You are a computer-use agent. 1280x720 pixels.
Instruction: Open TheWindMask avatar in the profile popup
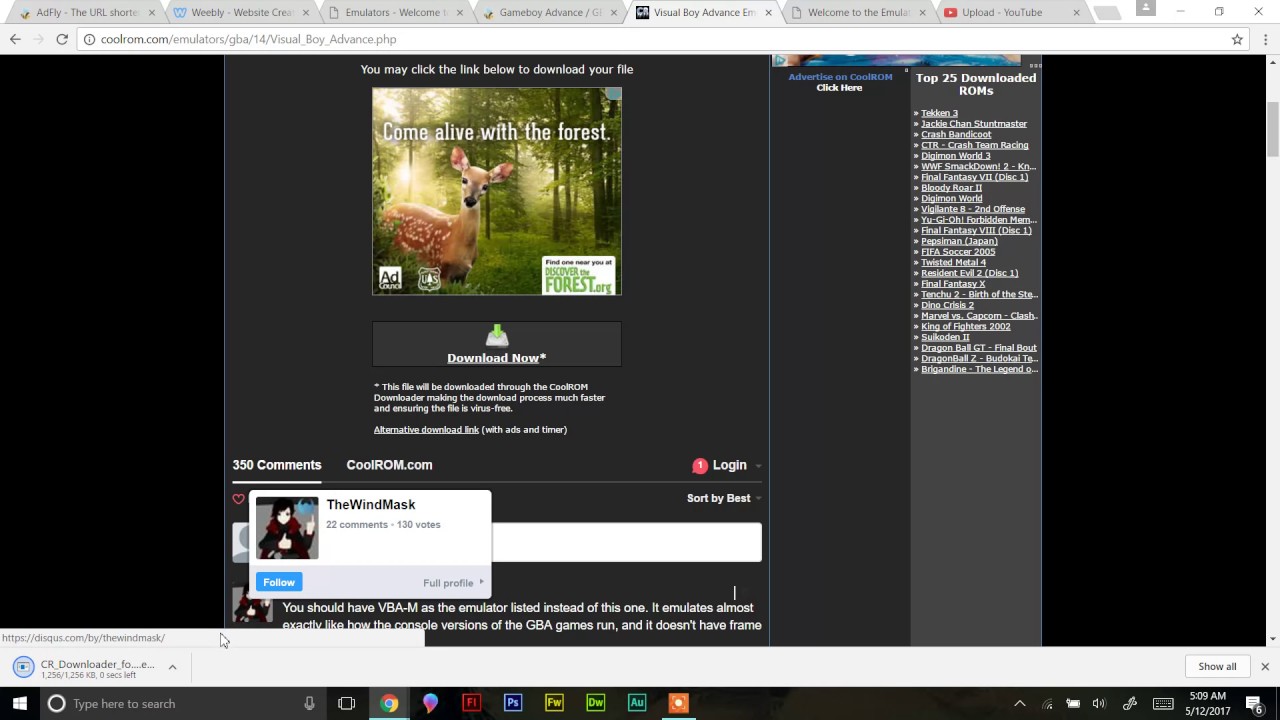287,528
